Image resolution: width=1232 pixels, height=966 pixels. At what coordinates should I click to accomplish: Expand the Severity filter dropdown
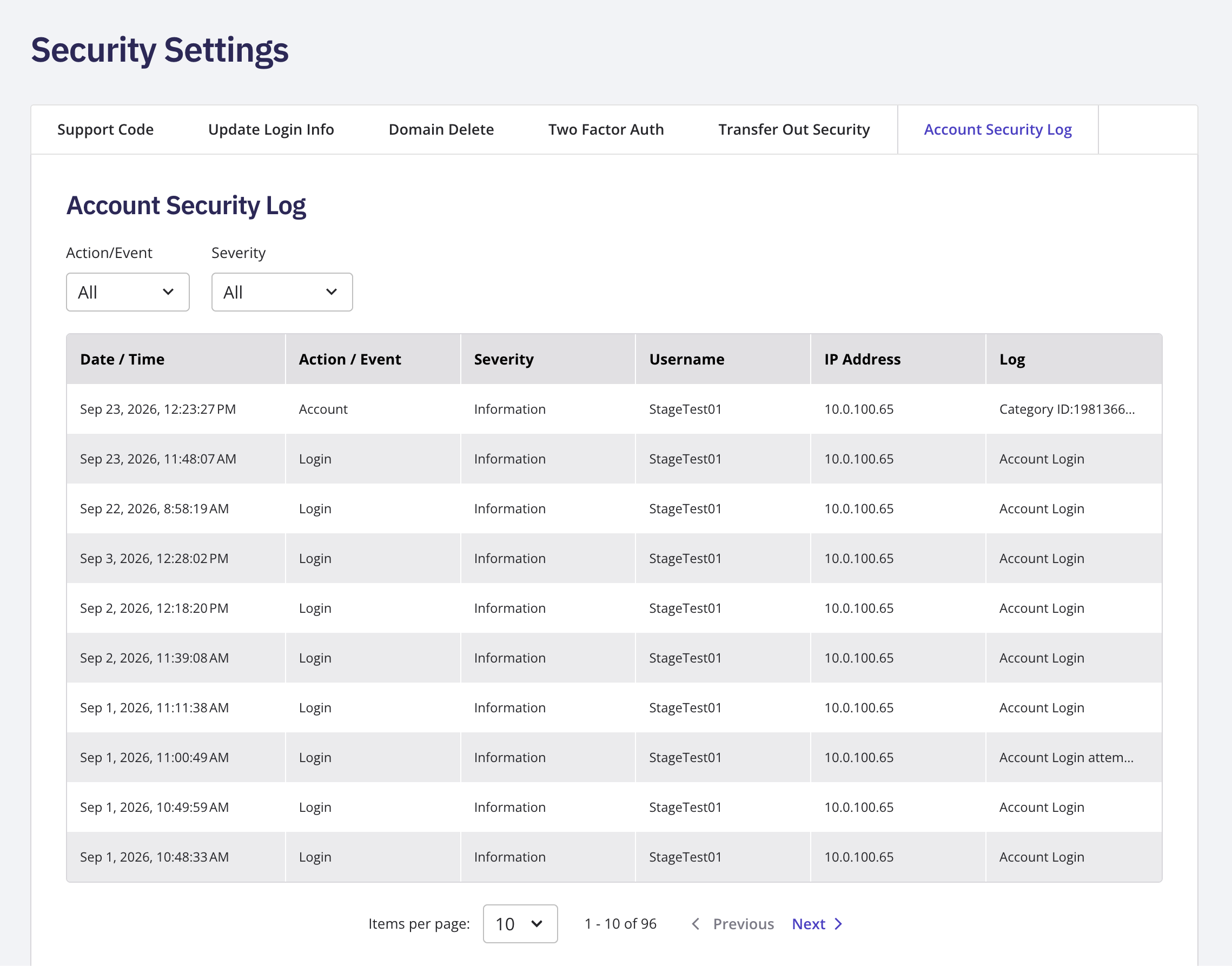click(x=282, y=292)
